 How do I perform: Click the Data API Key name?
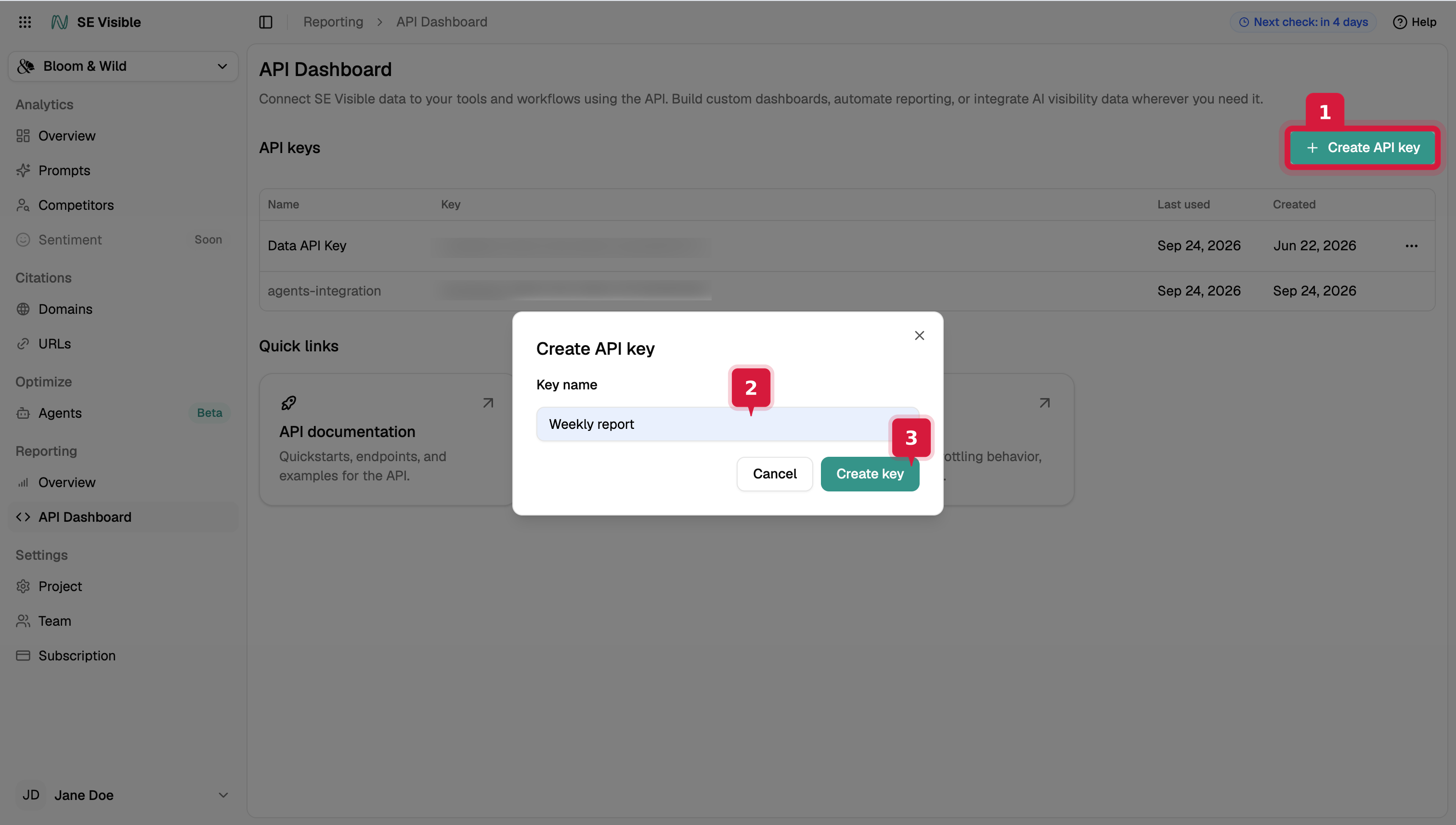tap(307, 246)
